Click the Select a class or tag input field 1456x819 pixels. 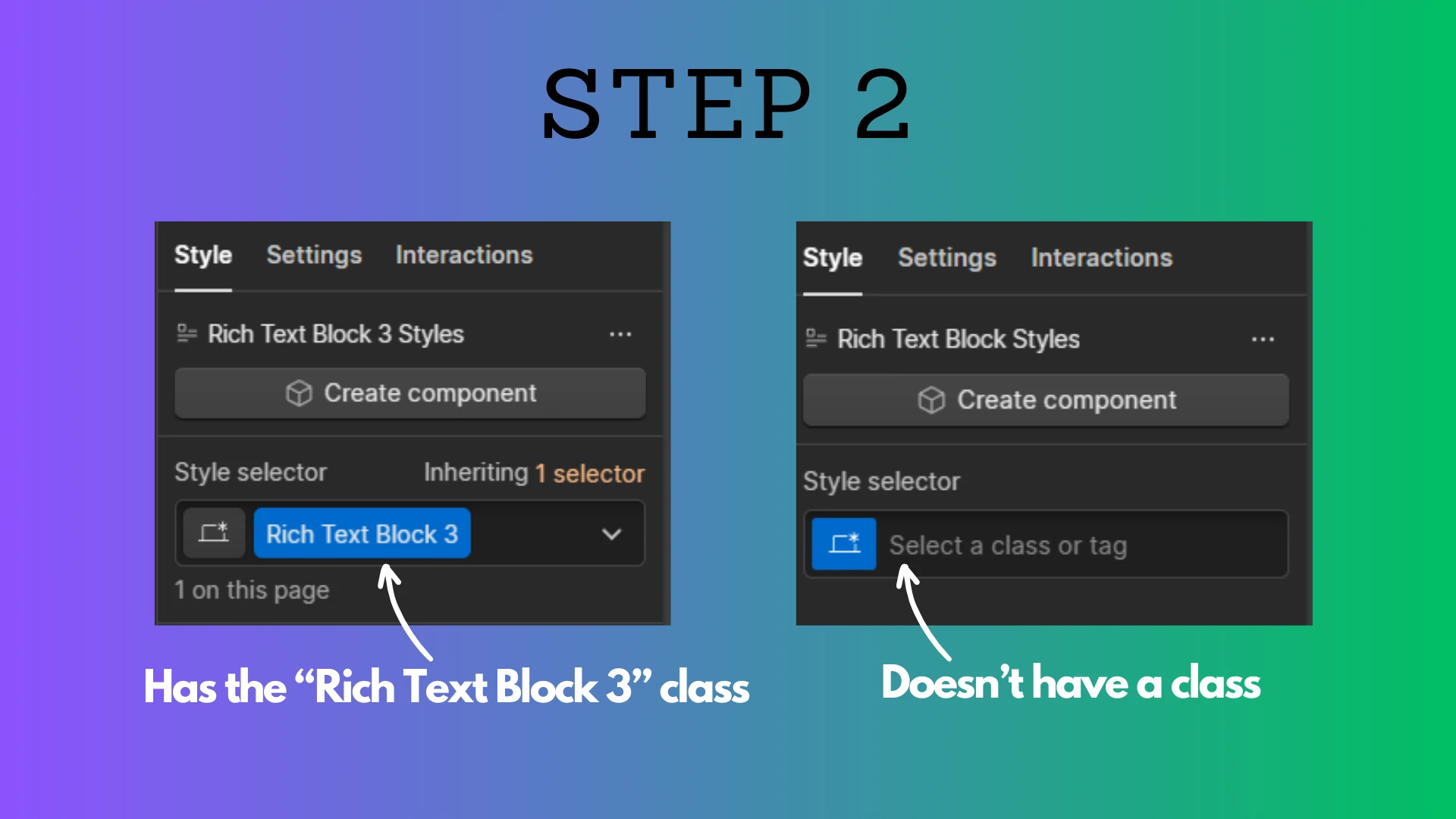[1079, 544]
